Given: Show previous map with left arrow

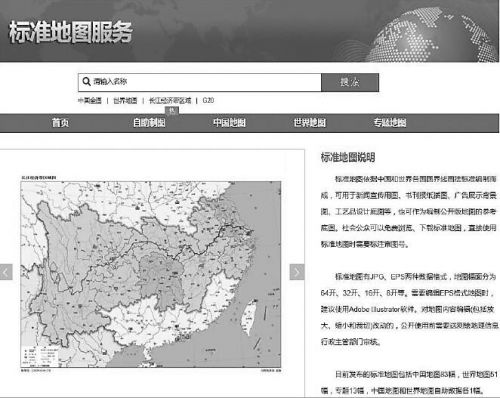Looking at the screenshot, I should (x=6, y=272).
